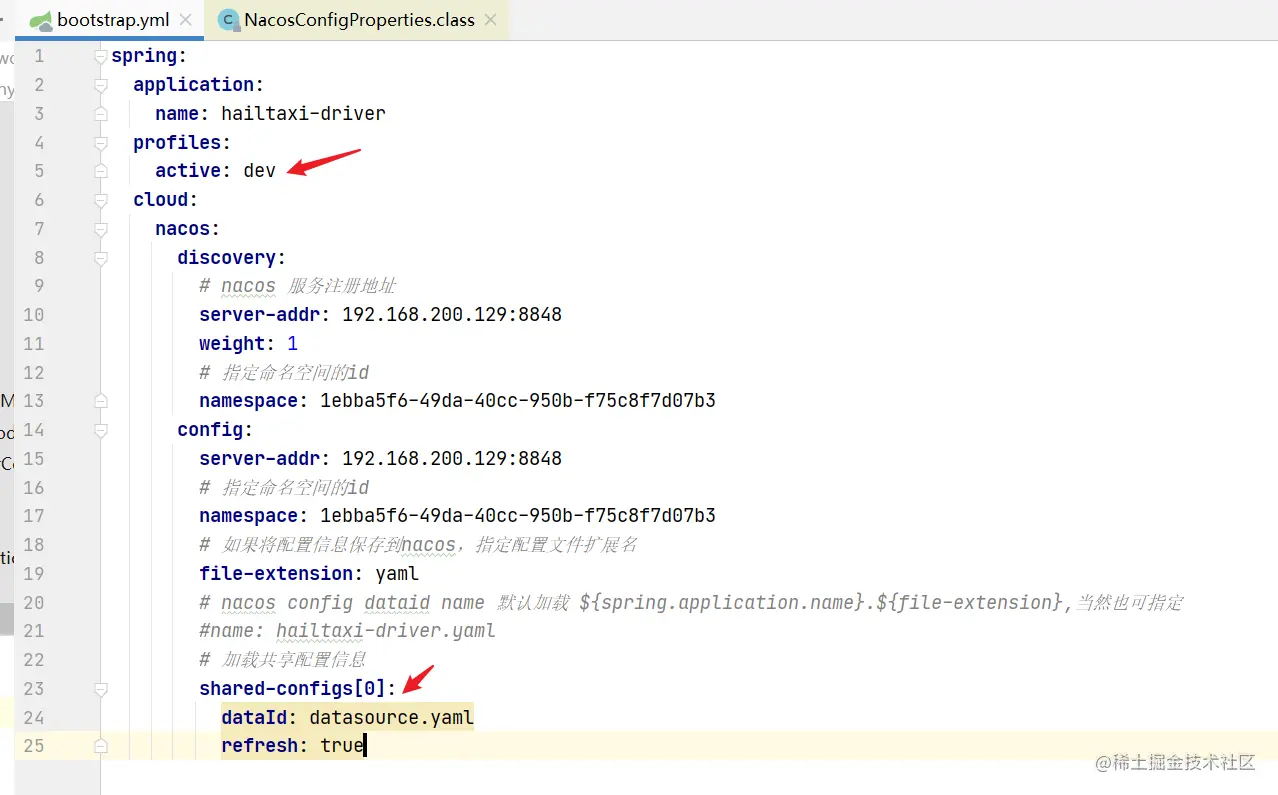This screenshot has height=795, width=1278.
Task: Click the fold end marker on line 3
Action: 100,114
